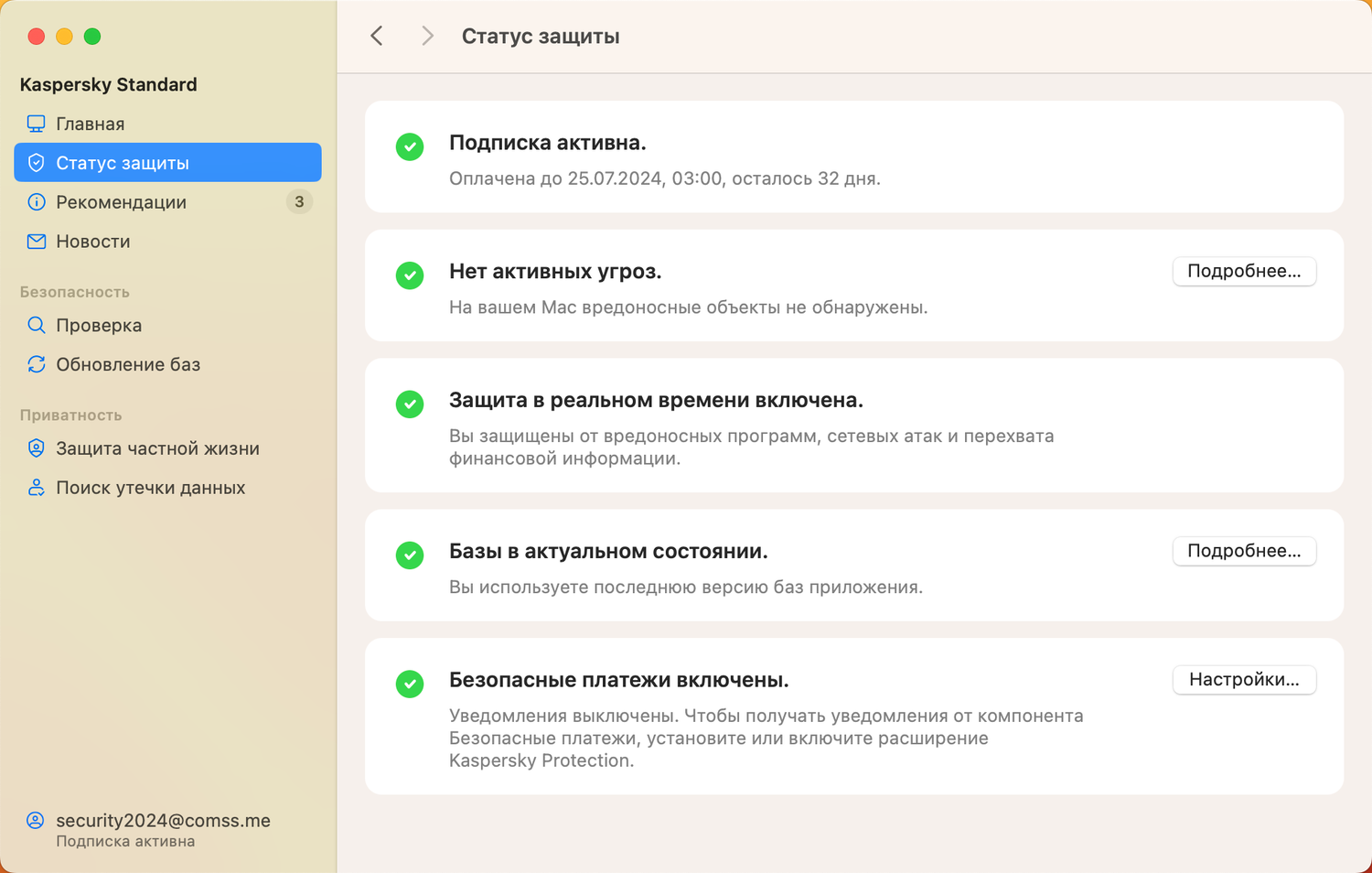This screenshot has width=1372, height=873.
Task: Minimize the window with the yellow button
Action: tap(64, 37)
